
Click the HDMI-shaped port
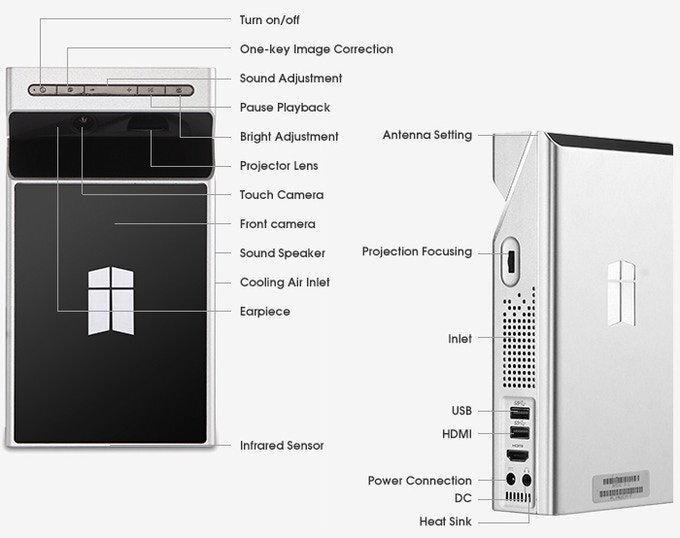(518, 455)
